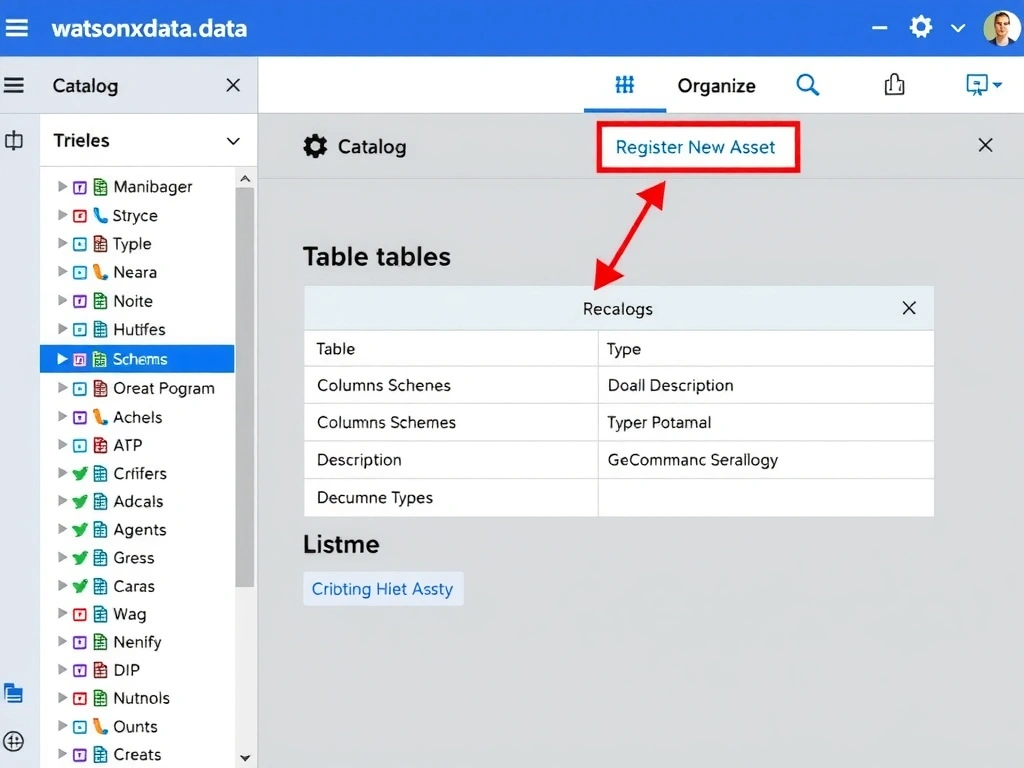The height and width of the screenshot is (768, 1024).
Task: Expand the Hutifes tree node
Action: click(x=62, y=328)
